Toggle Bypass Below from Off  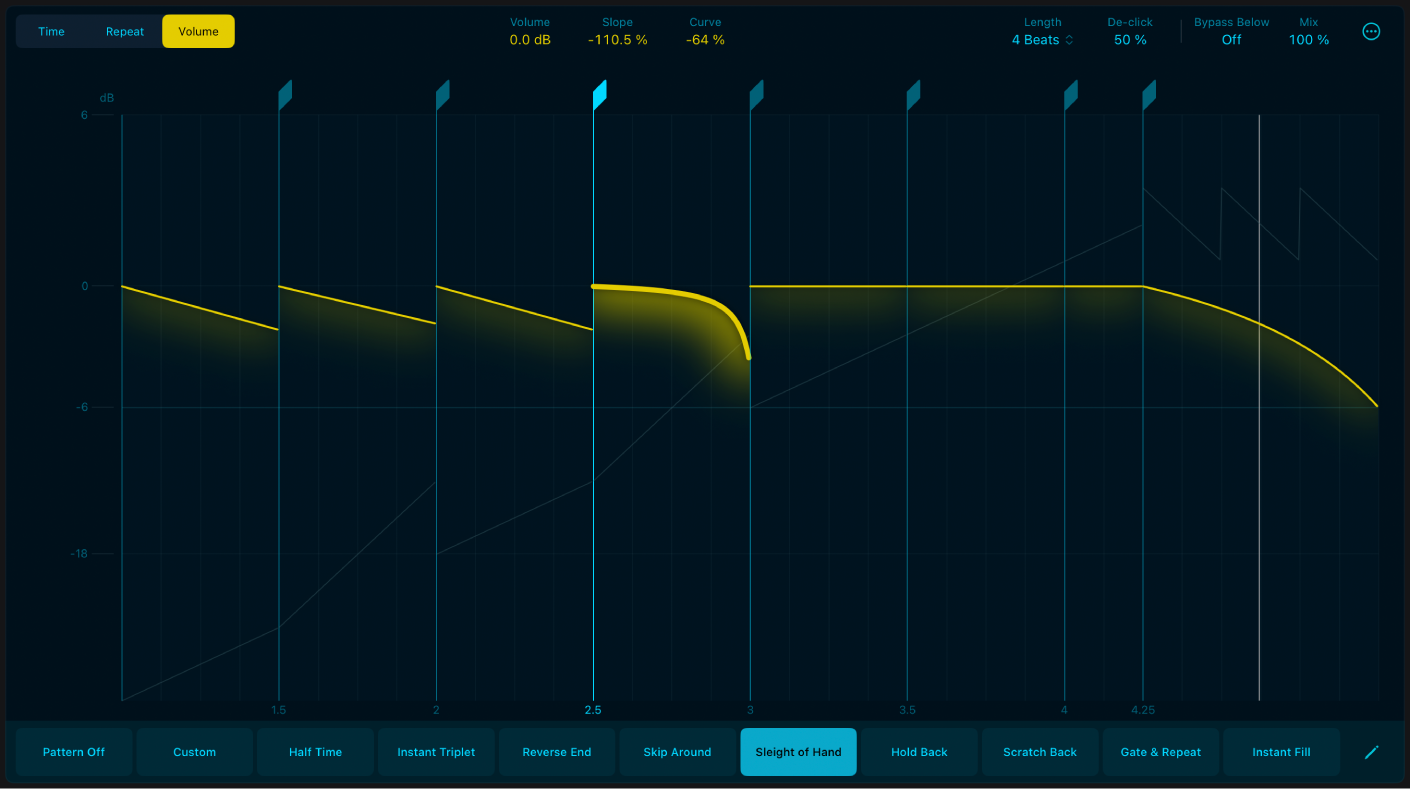[x=1231, y=39]
